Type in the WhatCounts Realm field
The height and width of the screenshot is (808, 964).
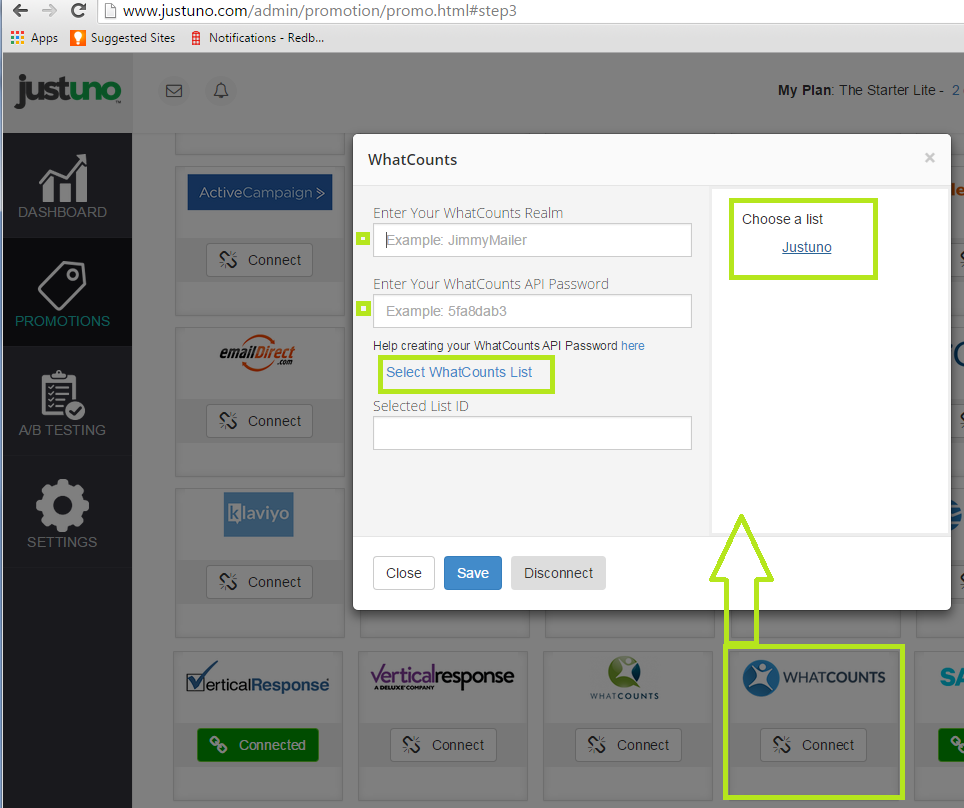click(x=532, y=240)
